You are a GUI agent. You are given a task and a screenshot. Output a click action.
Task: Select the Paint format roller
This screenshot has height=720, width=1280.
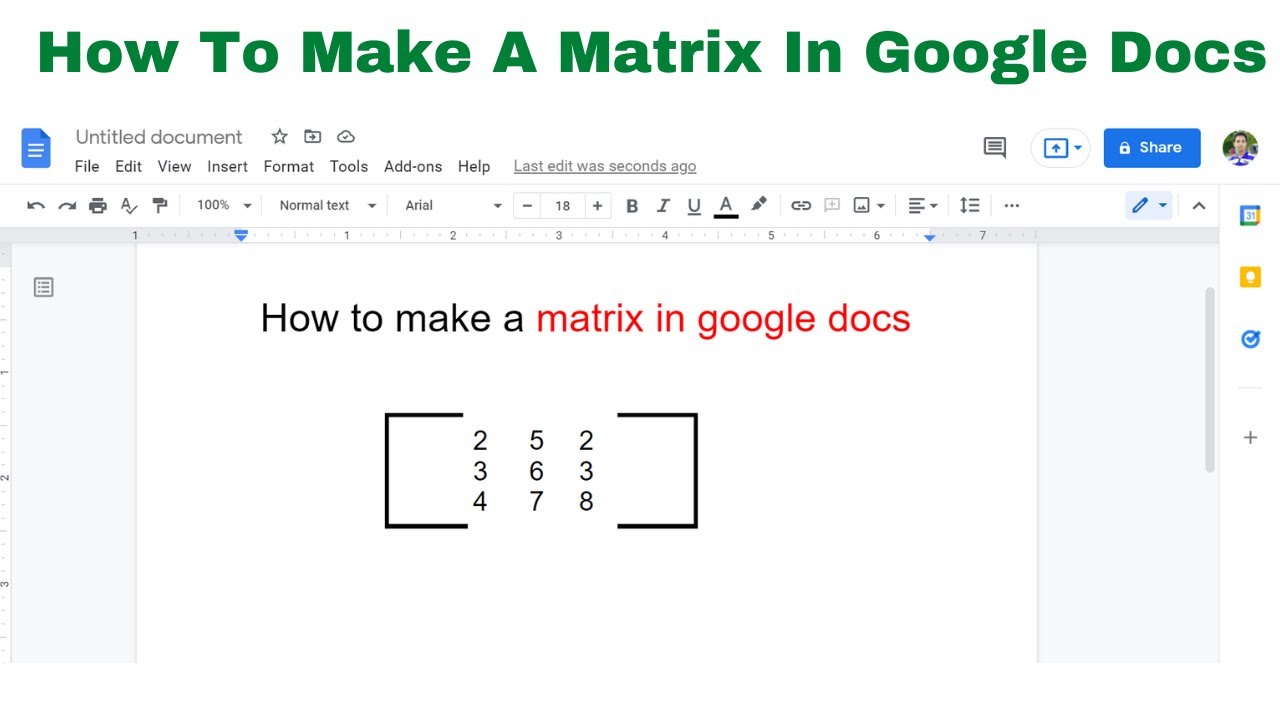tap(160, 206)
